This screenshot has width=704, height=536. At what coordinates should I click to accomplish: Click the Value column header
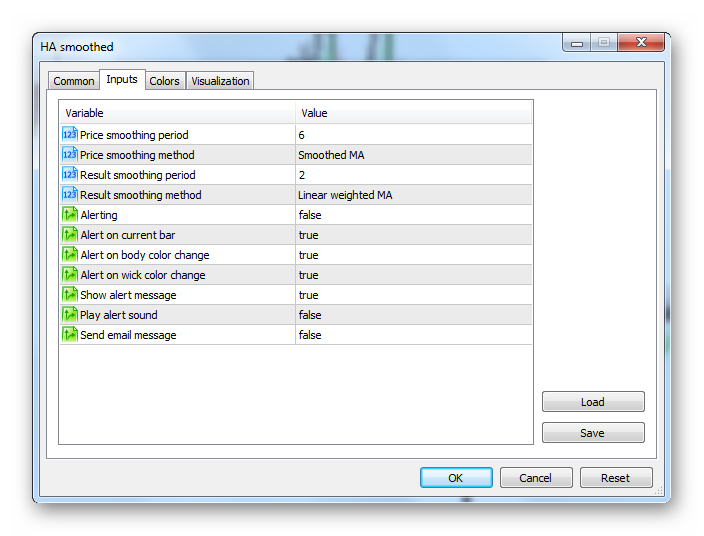[414, 113]
